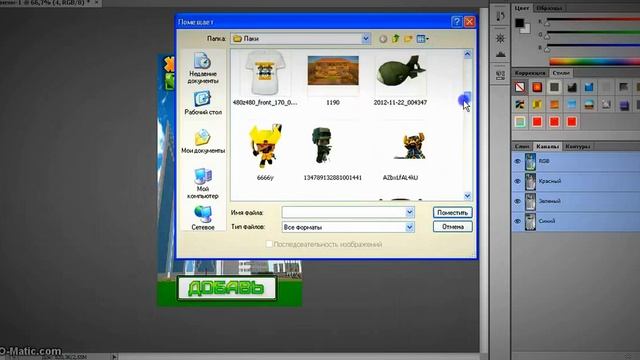
Task: Open Рабочий стол location
Action: [202, 103]
